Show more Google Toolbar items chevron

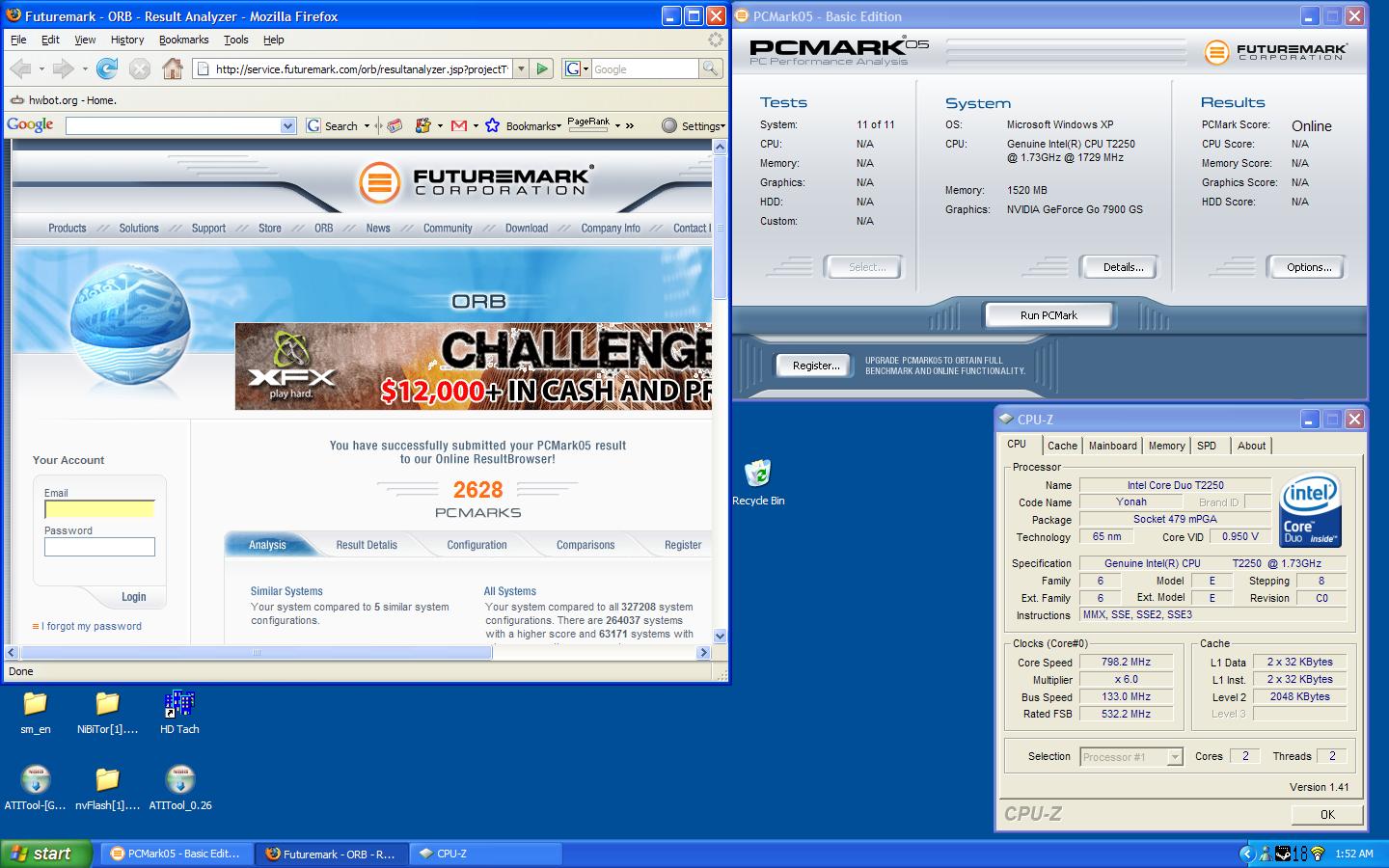pyautogui.click(x=630, y=125)
